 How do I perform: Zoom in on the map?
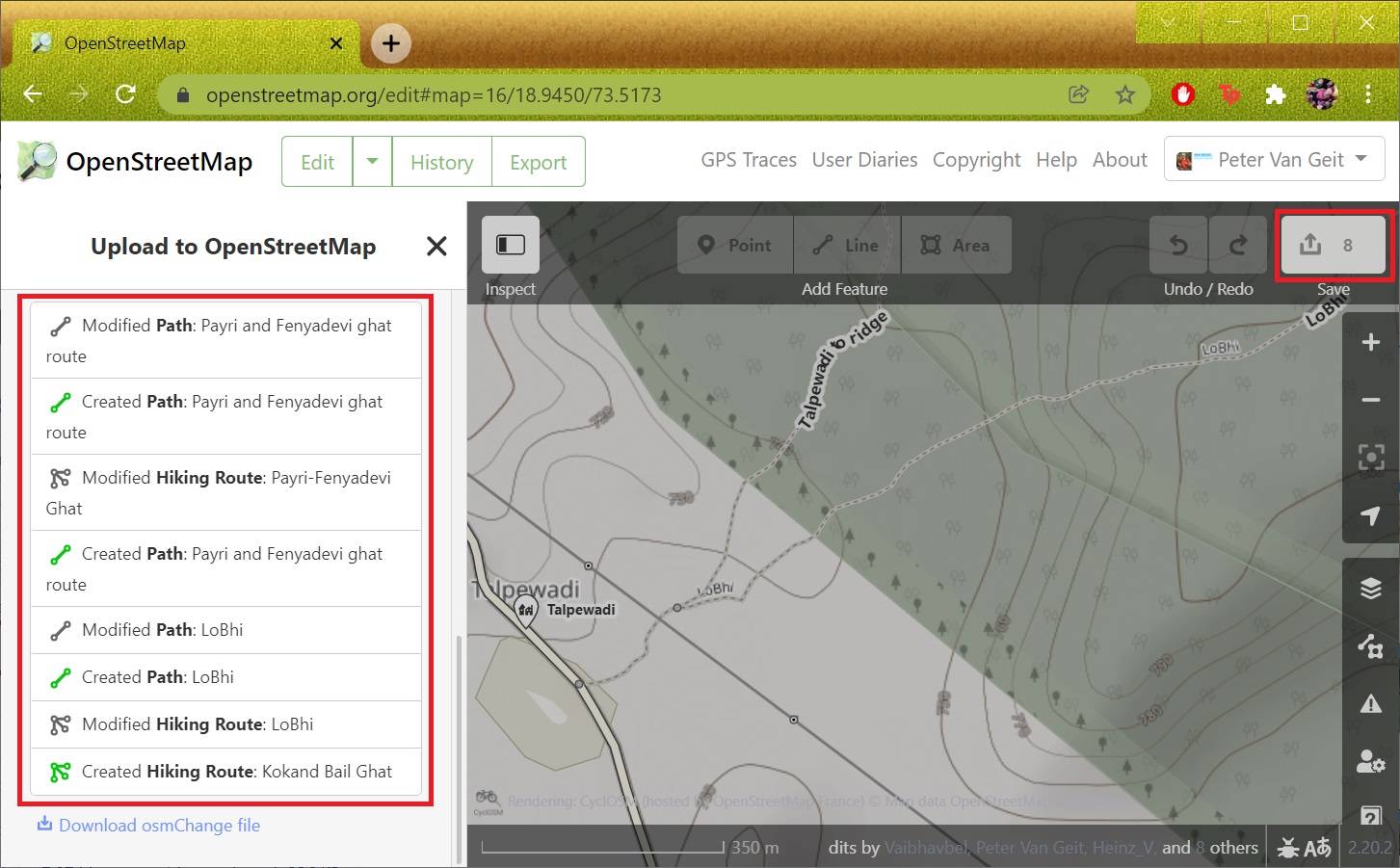[1370, 342]
